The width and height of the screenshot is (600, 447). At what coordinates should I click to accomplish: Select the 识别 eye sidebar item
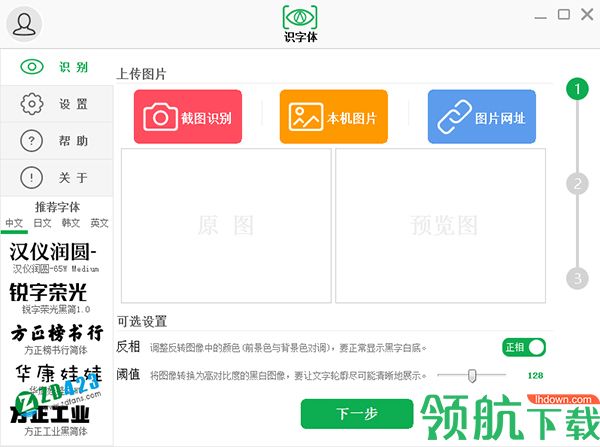pos(57,67)
